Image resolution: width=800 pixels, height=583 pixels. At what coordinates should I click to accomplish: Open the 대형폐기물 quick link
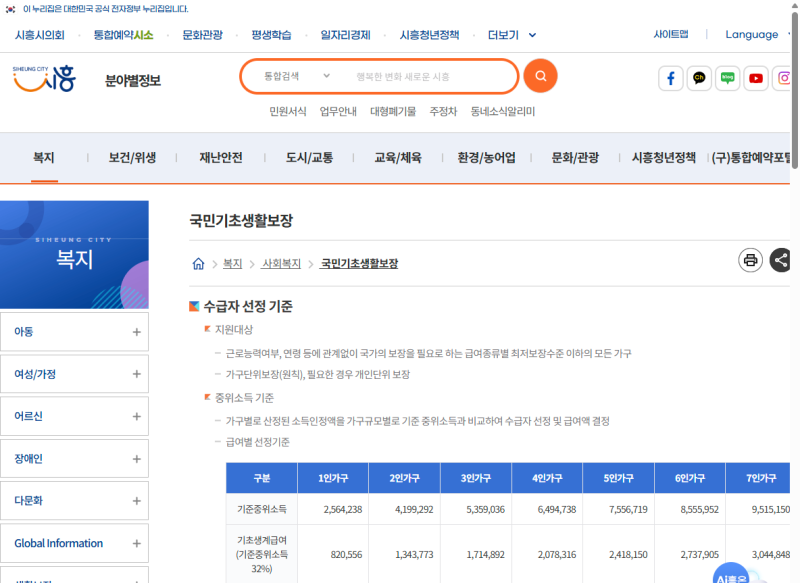coord(393,111)
